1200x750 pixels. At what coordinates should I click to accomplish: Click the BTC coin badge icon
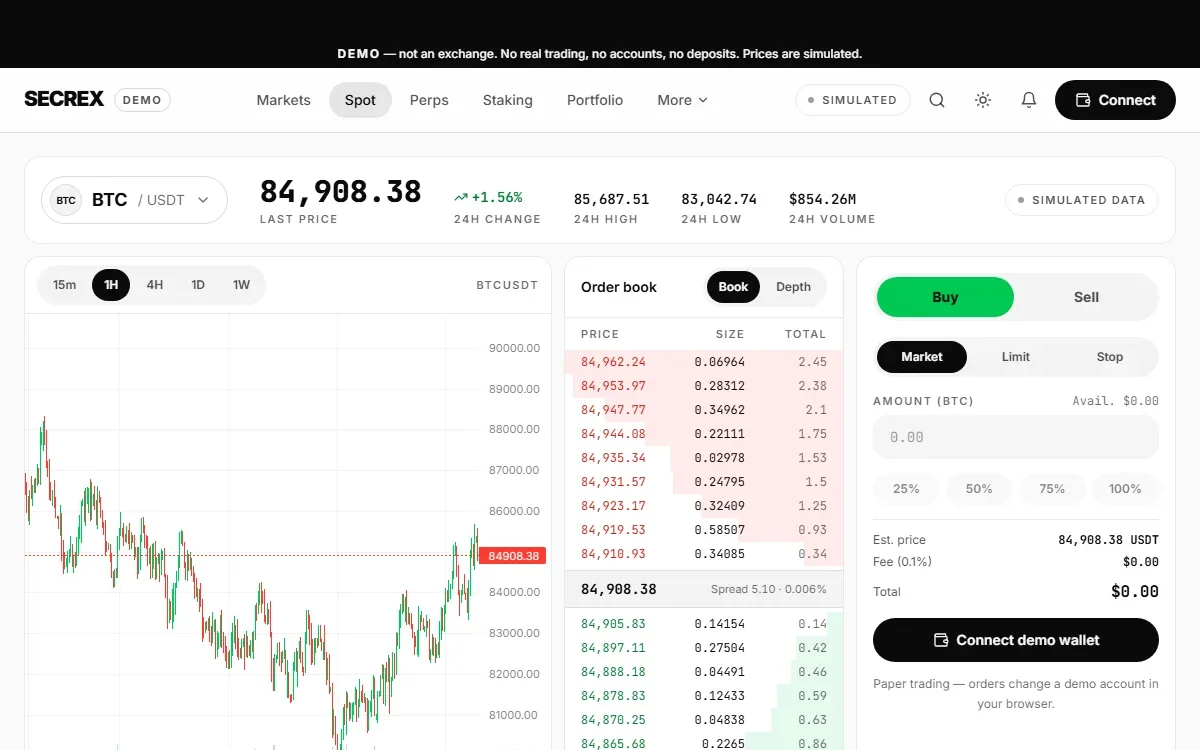coord(66,200)
